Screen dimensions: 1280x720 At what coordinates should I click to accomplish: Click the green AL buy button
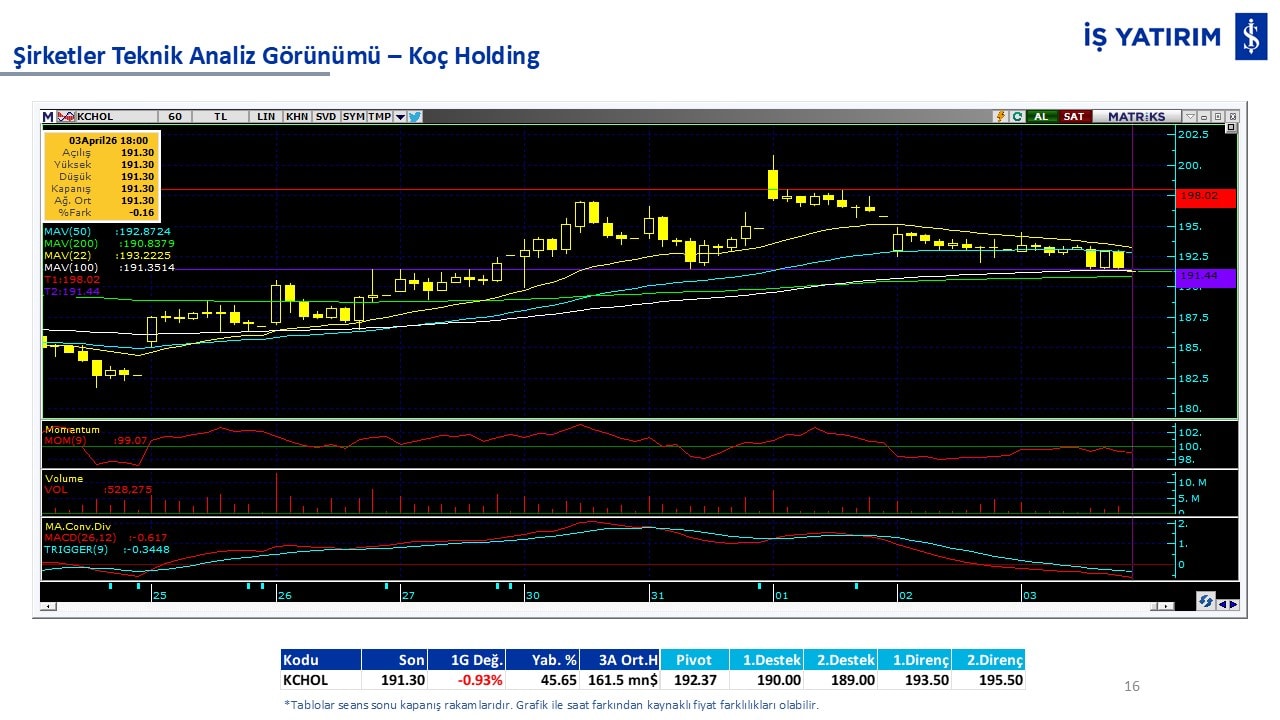tap(1041, 117)
